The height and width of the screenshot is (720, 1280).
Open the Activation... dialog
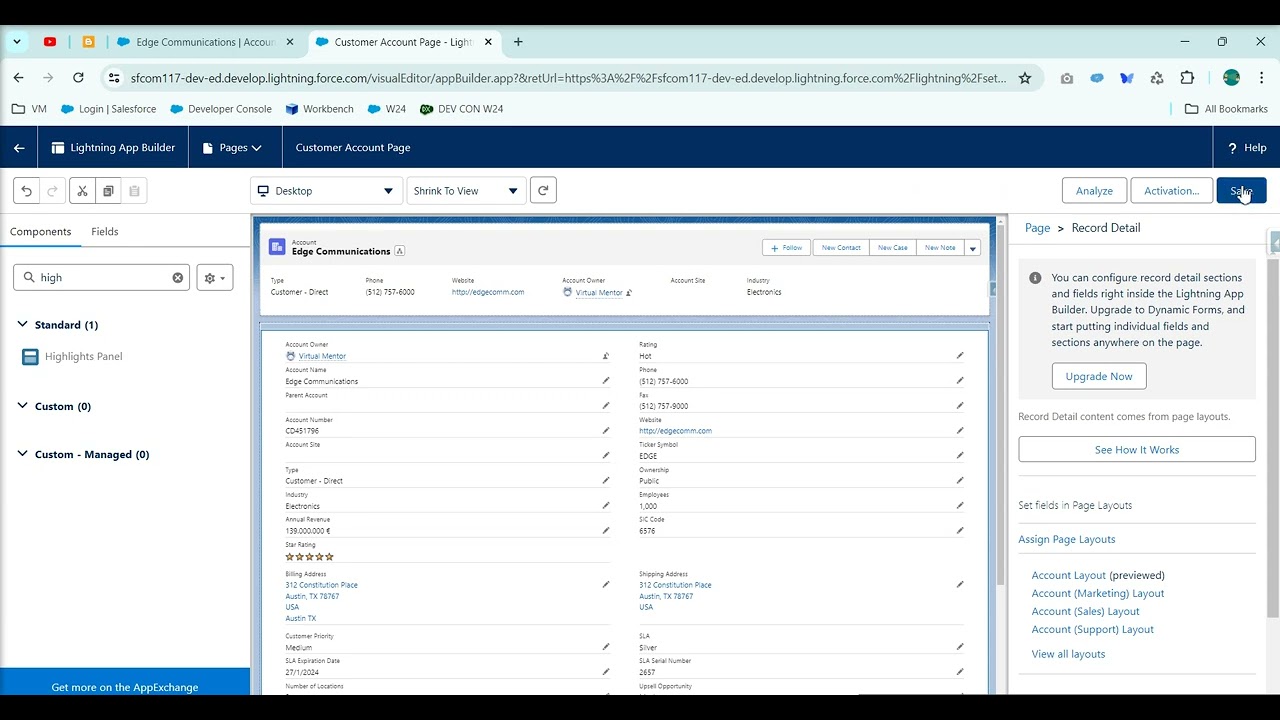[1171, 191]
